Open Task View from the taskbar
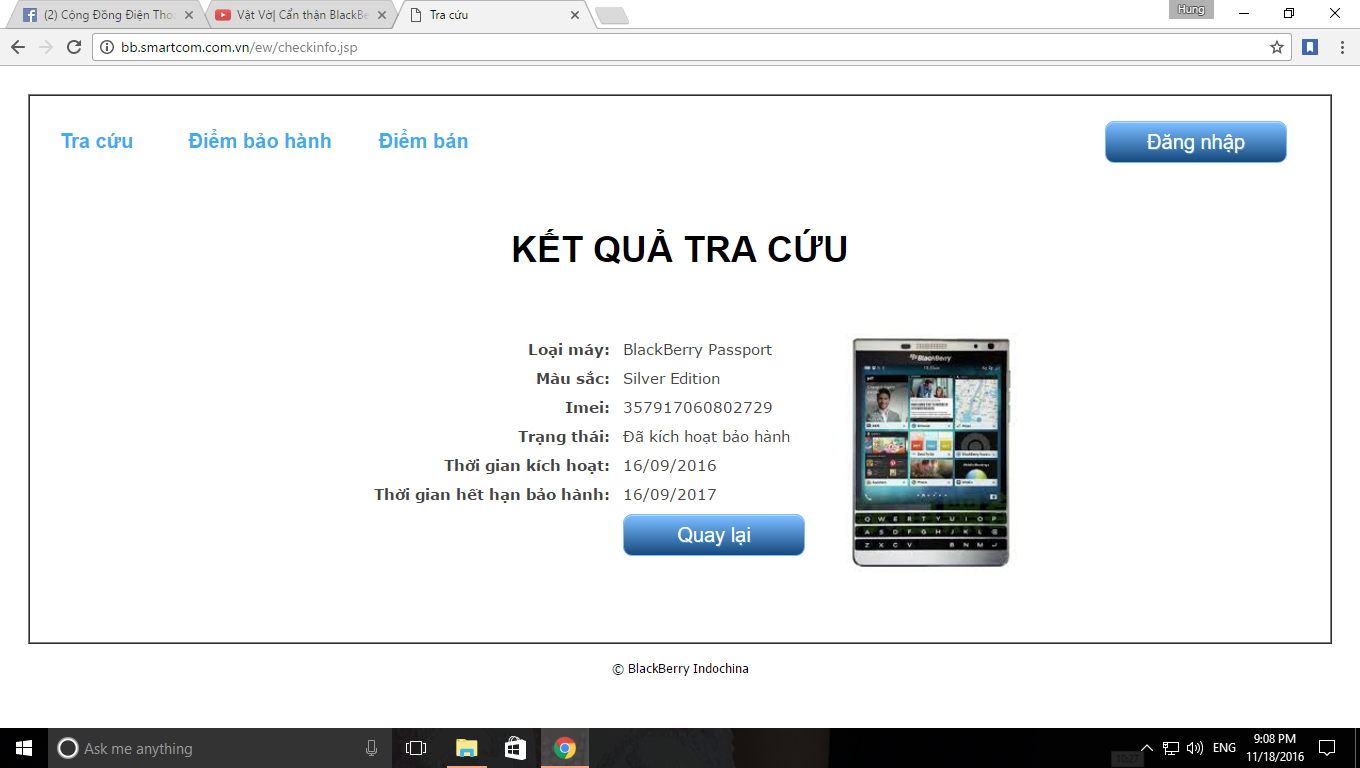The width and height of the screenshot is (1360, 768). coord(415,747)
